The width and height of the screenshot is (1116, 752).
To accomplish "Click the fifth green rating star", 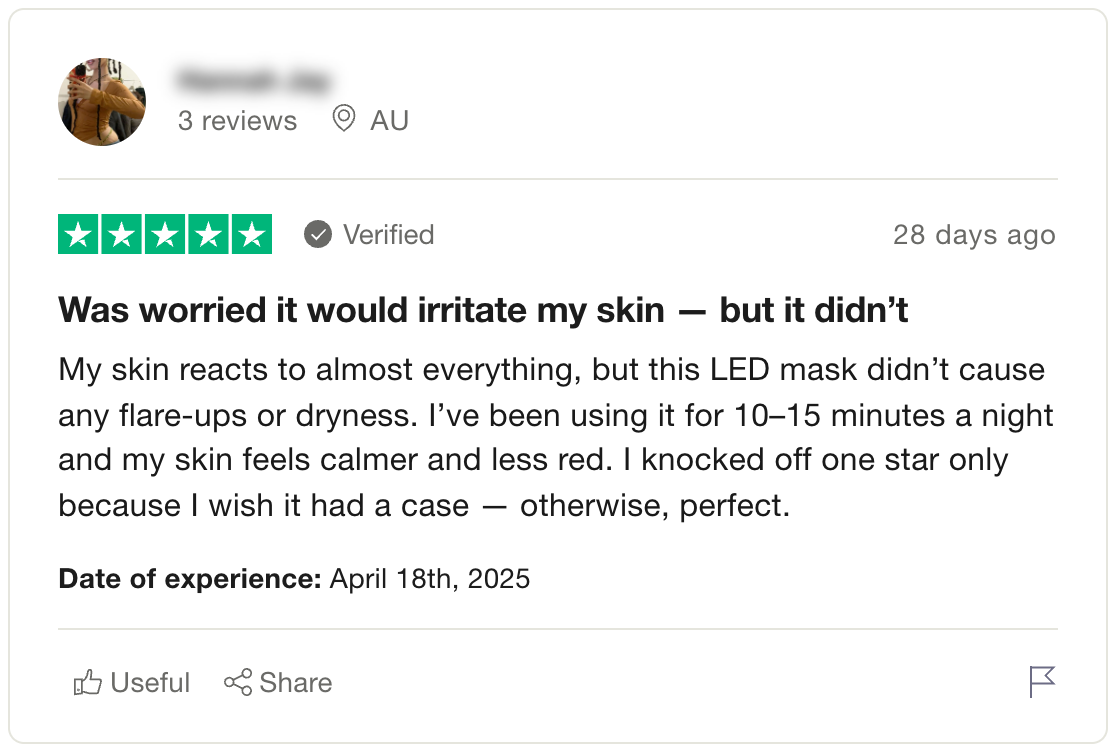I will (252, 234).
